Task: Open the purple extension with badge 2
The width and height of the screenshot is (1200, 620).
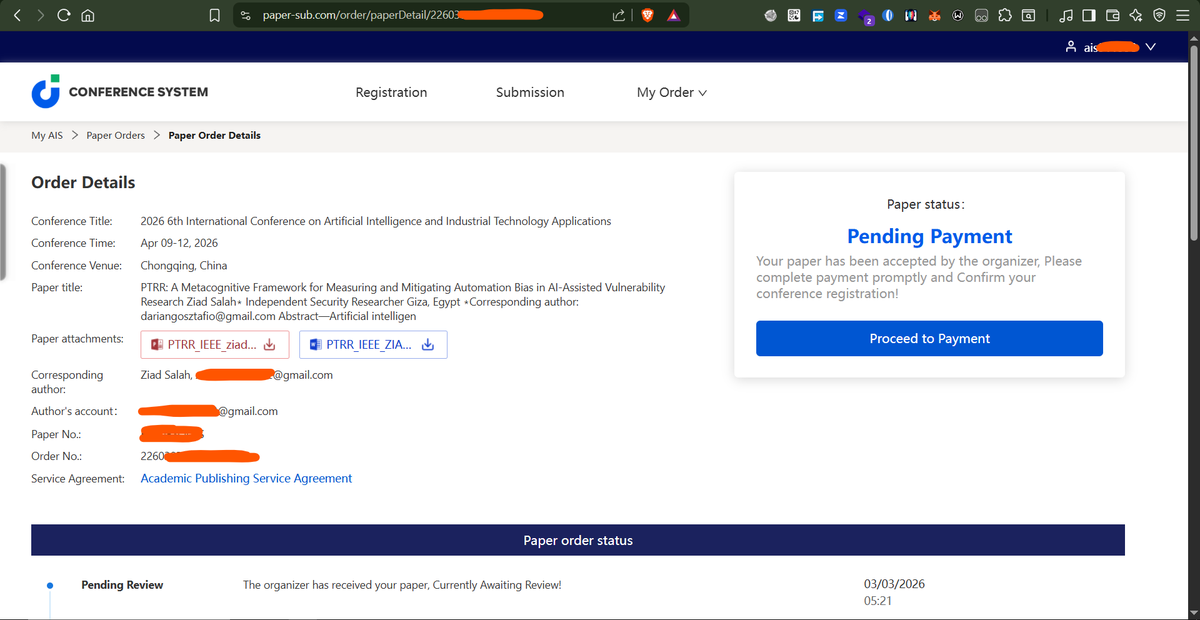Action: pos(864,16)
